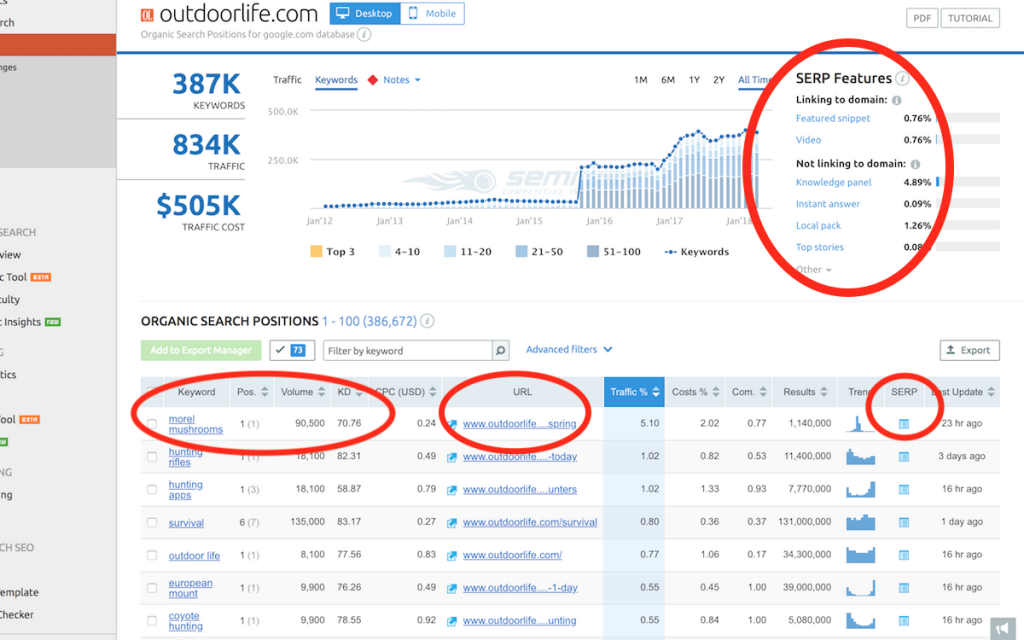Screen dimensions: 1024x640
Task: Set chart range to 1M
Action: [x=641, y=80]
